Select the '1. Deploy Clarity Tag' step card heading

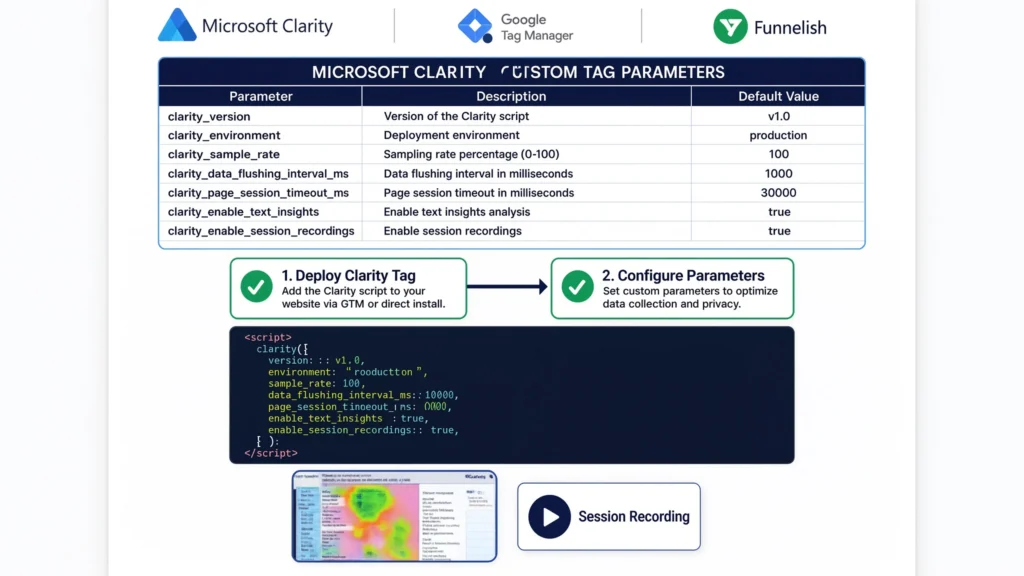pos(348,276)
